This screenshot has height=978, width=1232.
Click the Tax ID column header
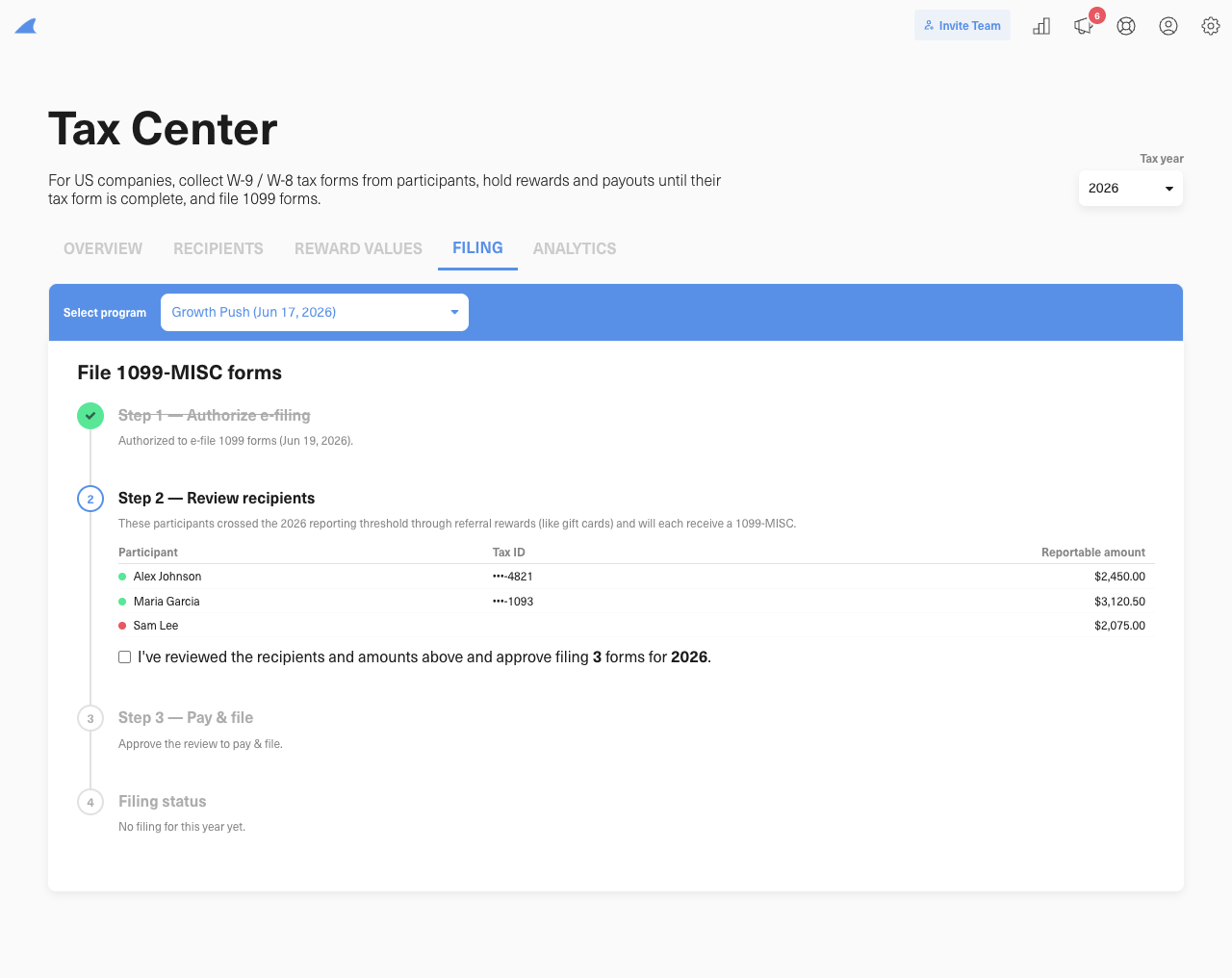(x=509, y=553)
